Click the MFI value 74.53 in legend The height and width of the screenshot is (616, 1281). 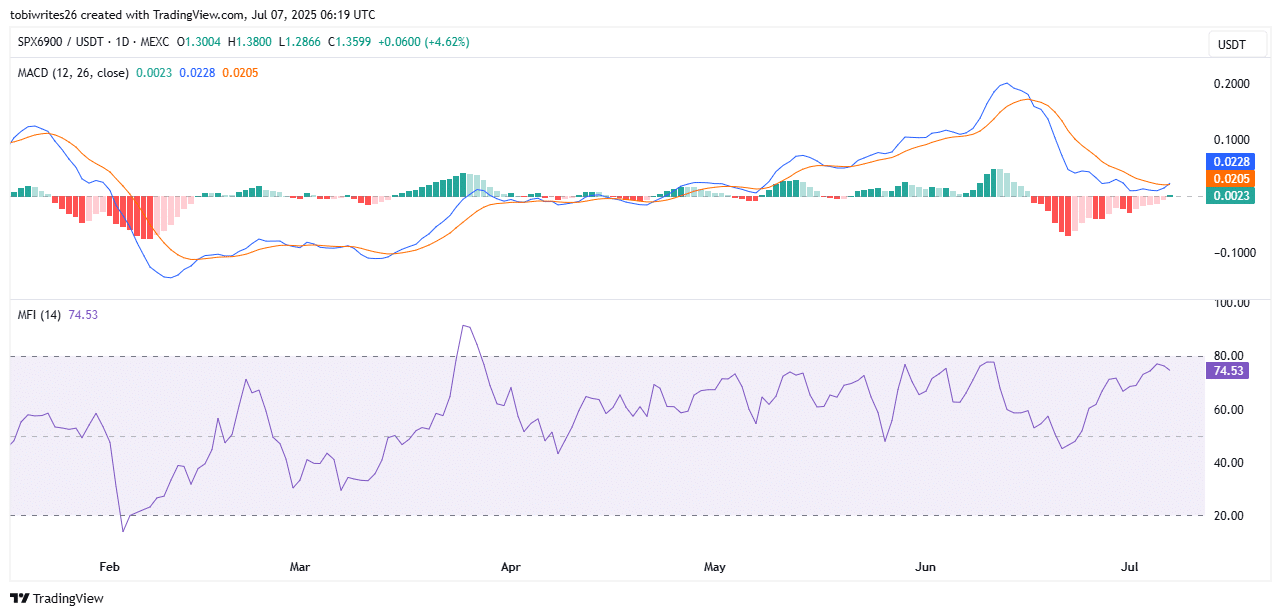click(x=83, y=314)
